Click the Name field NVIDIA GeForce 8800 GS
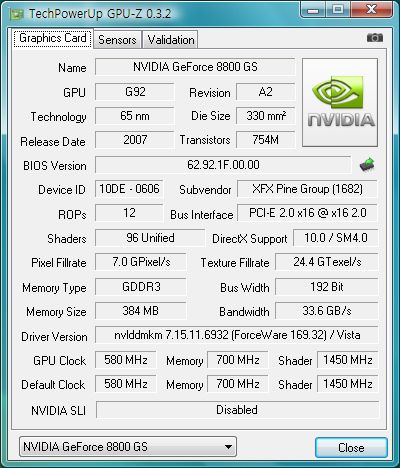Screen dimensions: 400x468 coord(195,67)
